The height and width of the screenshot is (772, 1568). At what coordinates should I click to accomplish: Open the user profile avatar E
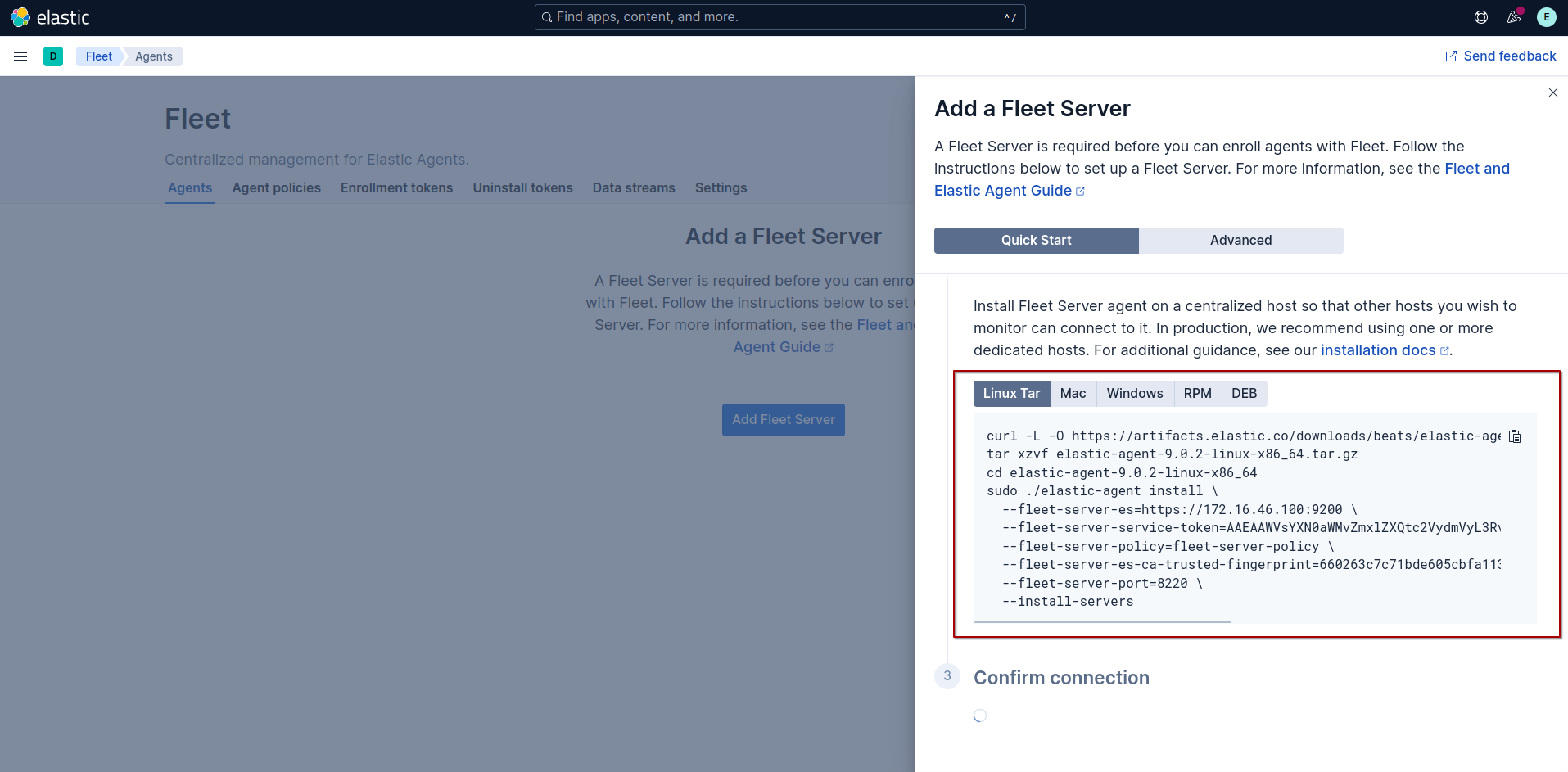point(1547,17)
